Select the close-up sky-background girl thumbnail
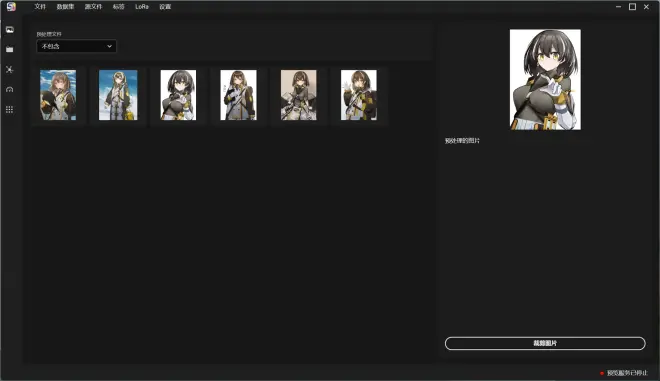The width and height of the screenshot is (660, 381). [58, 95]
